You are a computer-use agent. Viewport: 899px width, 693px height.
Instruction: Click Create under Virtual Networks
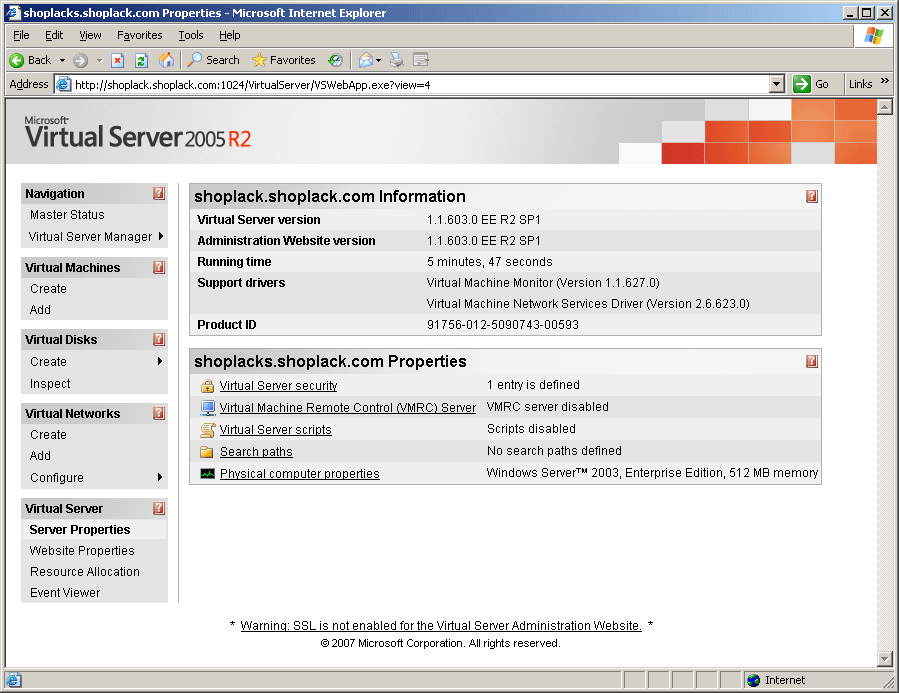tap(48, 434)
